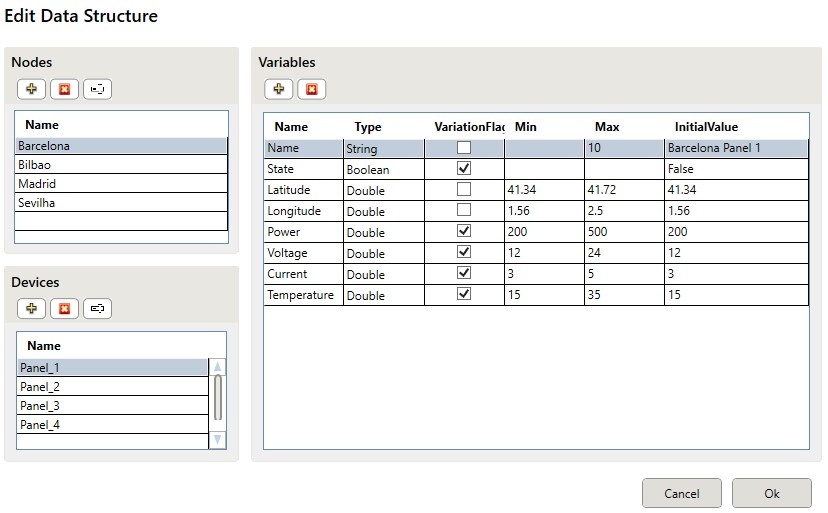Check the Latitude VariationFlag checkbox
This screenshot has height=513, width=828.
[463, 190]
